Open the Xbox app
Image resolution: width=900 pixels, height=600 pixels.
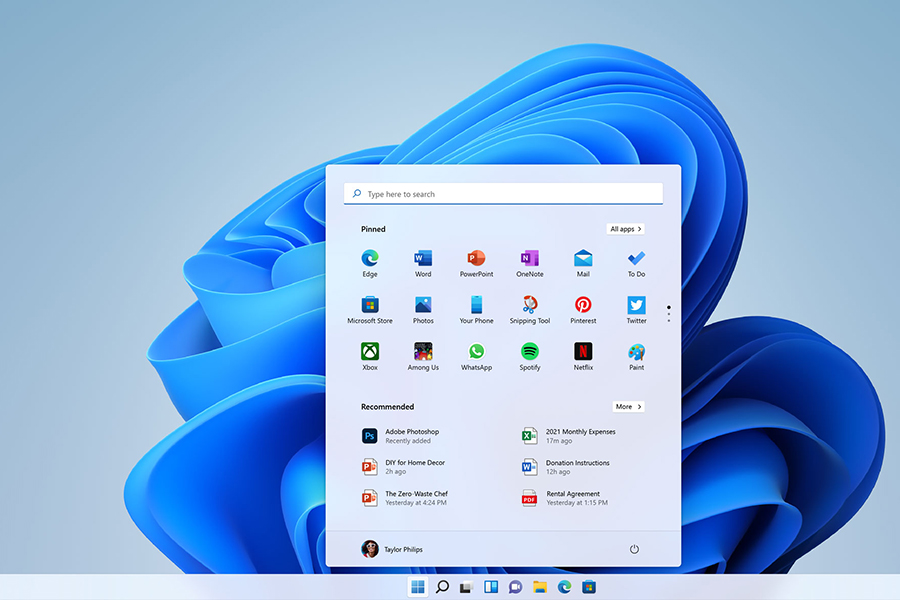click(370, 352)
